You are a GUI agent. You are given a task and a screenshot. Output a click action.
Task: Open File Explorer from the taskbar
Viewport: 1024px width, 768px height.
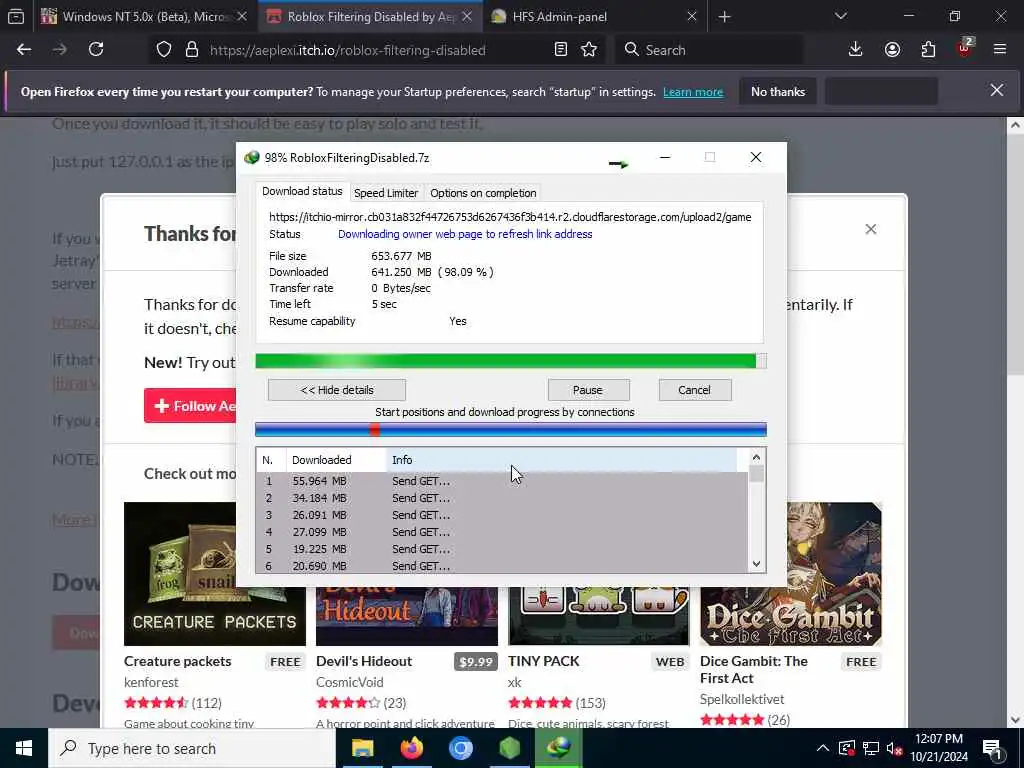click(362, 748)
